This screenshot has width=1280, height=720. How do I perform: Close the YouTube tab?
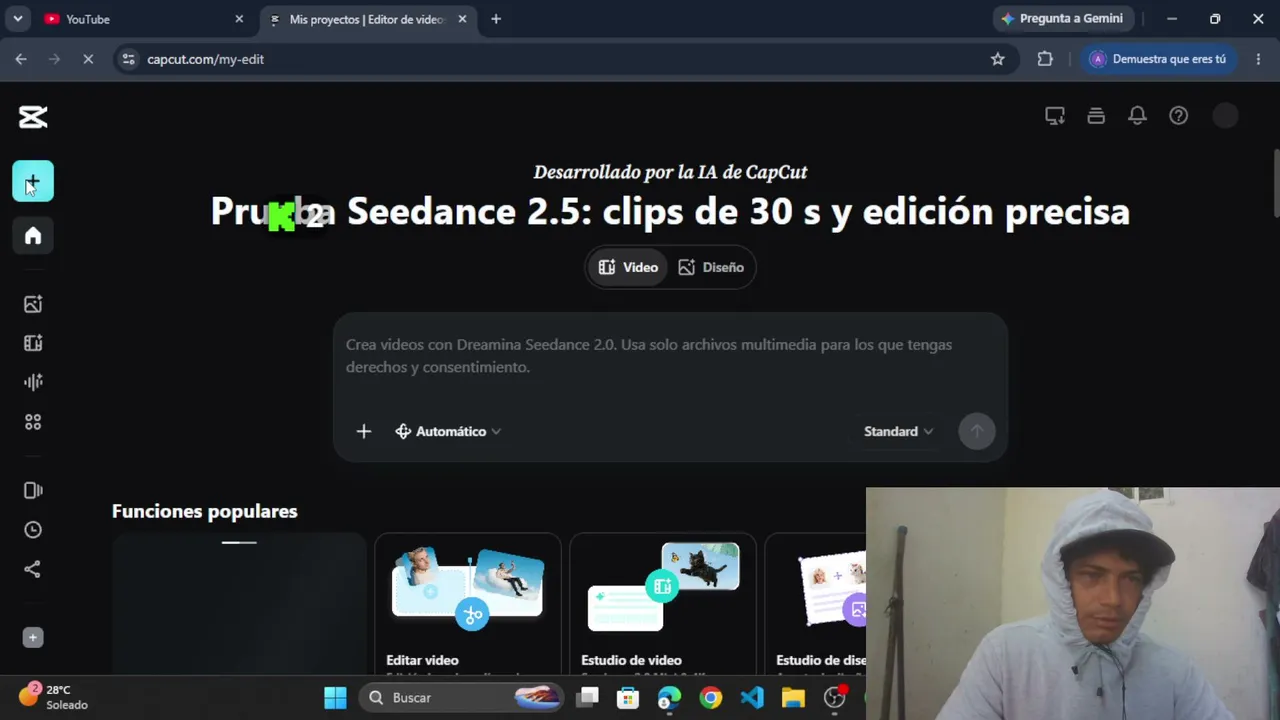coord(239,19)
